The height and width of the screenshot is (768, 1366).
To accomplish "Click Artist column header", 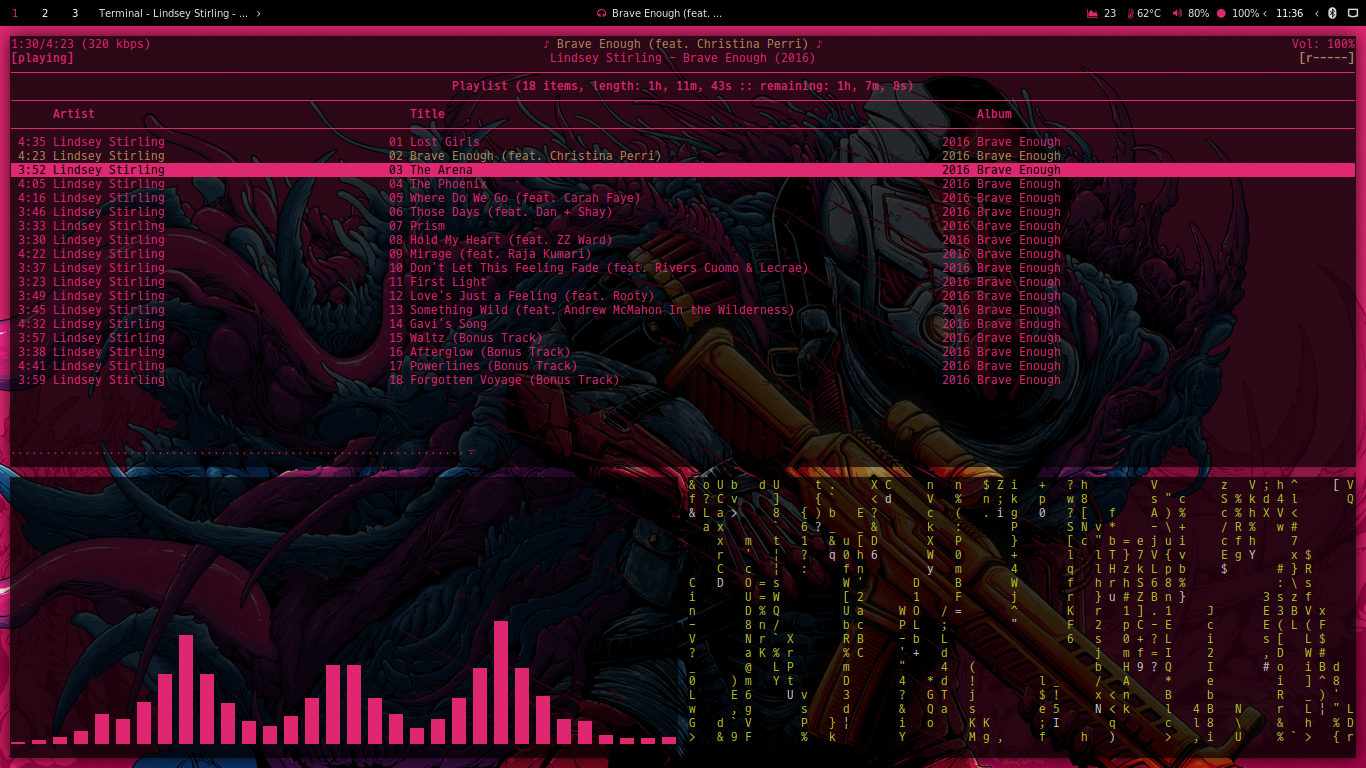I will (x=74, y=114).
